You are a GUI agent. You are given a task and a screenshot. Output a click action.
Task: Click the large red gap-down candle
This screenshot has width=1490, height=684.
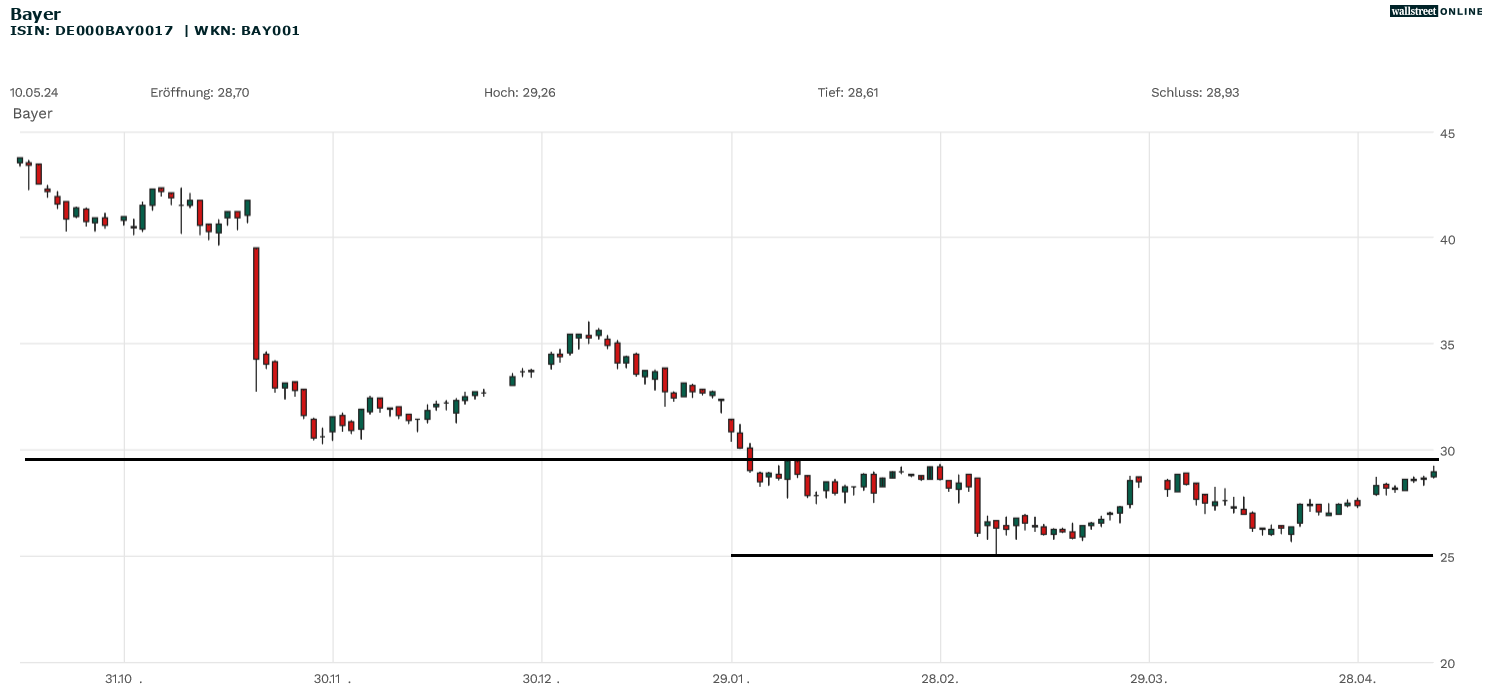256,302
